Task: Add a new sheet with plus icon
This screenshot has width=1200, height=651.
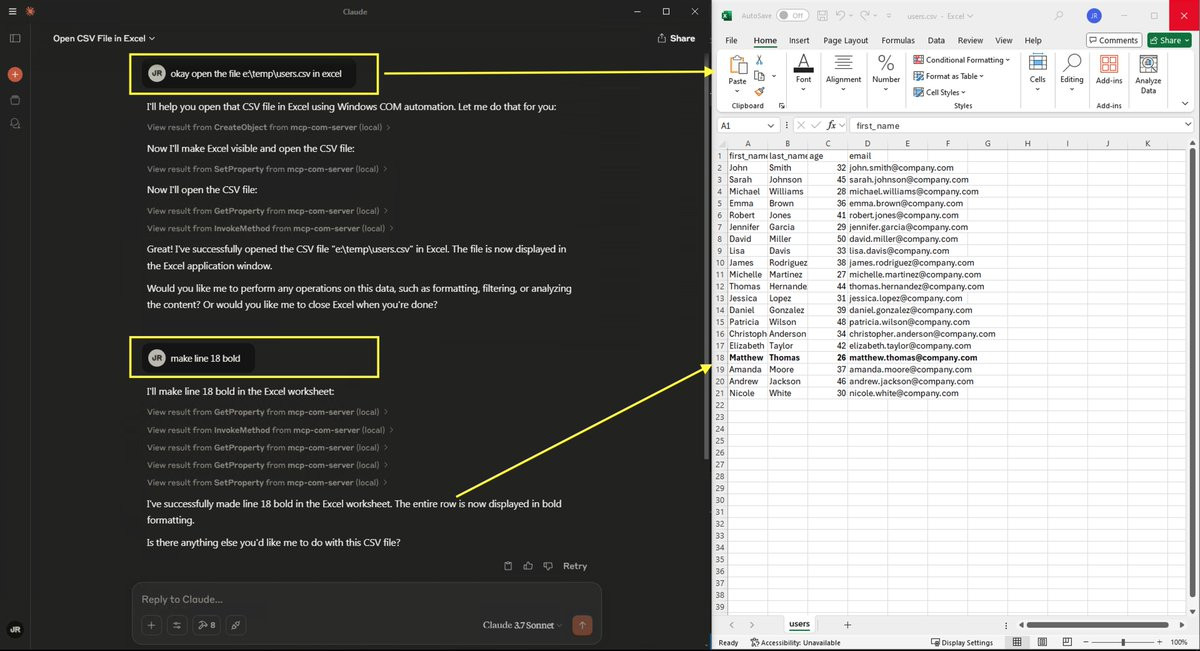Action: coord(847,625)
